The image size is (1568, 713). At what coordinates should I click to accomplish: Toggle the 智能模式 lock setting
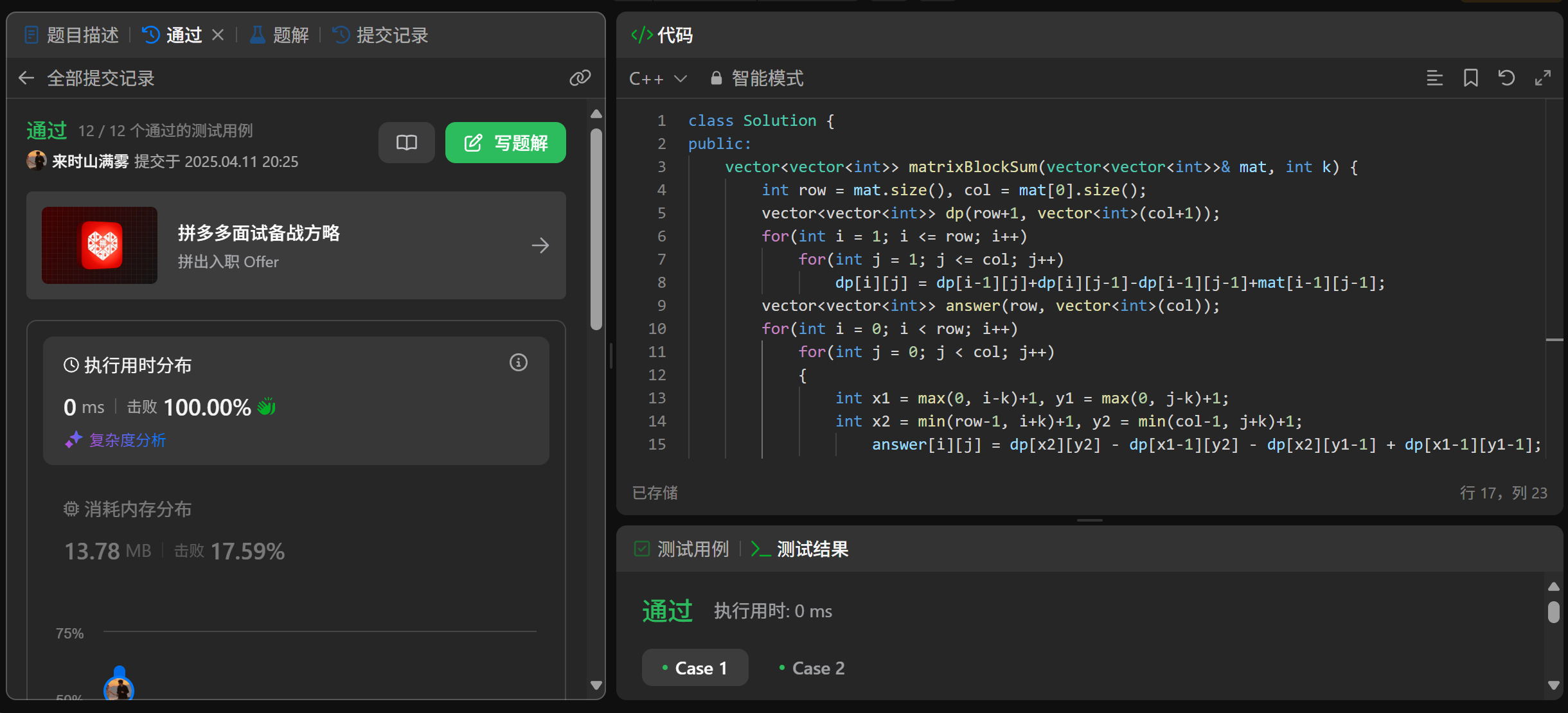pyautogui.click(x=757, y=78)
